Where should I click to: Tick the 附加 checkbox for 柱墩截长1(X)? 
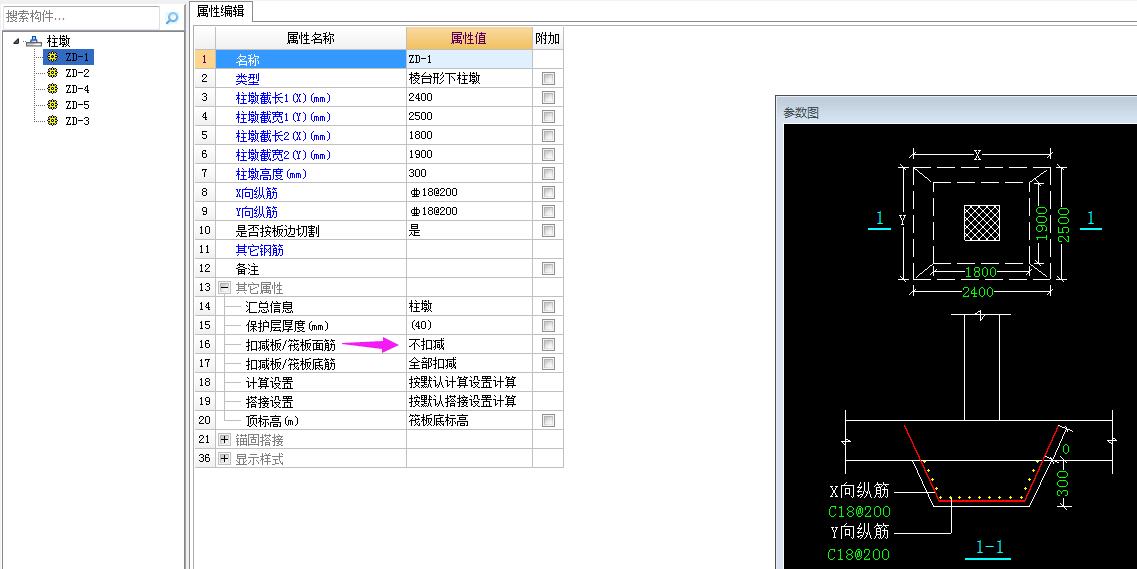[x=548, y=97]
